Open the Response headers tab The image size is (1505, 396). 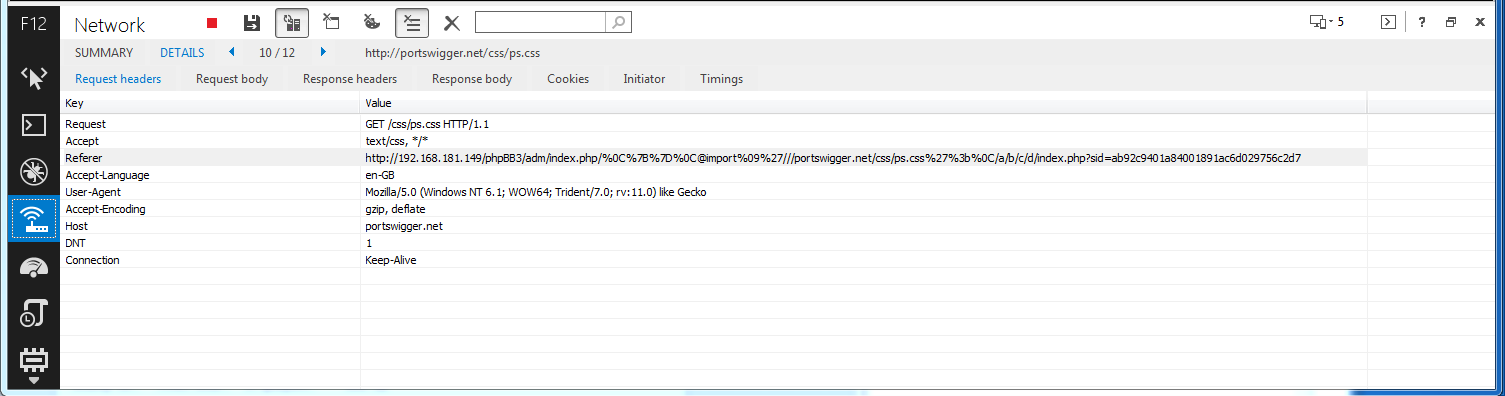tap(350, 79)
